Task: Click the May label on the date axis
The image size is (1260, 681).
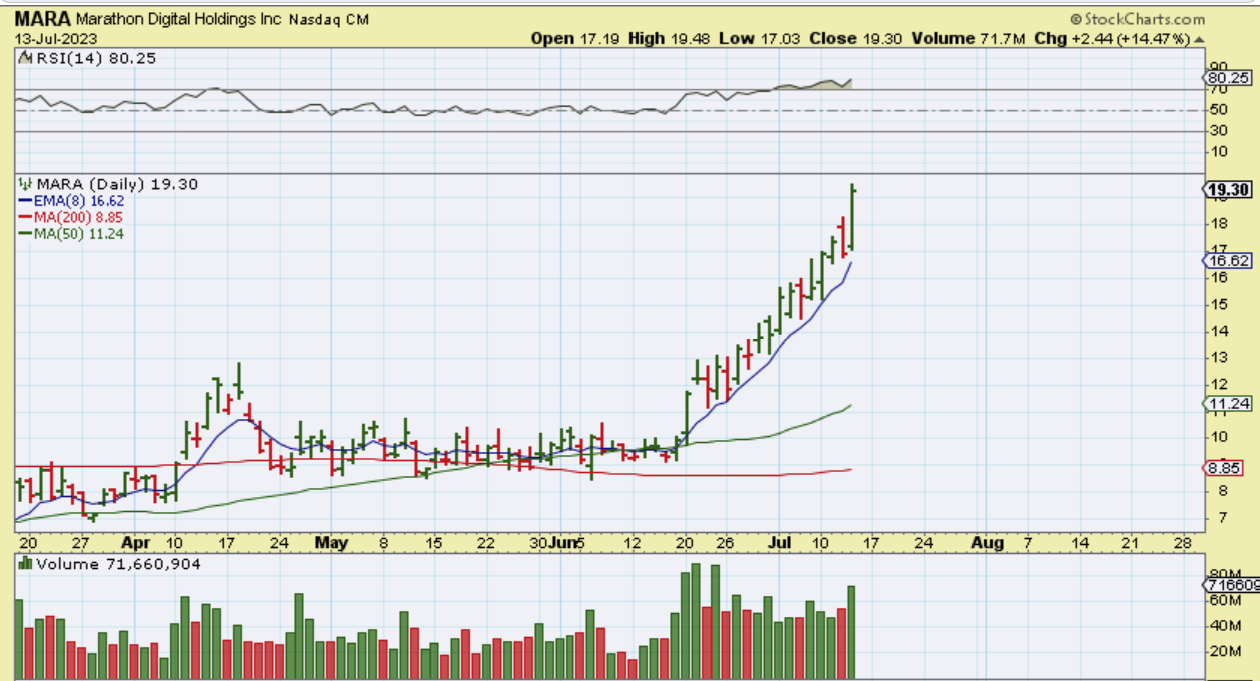Action: [331, 542]
